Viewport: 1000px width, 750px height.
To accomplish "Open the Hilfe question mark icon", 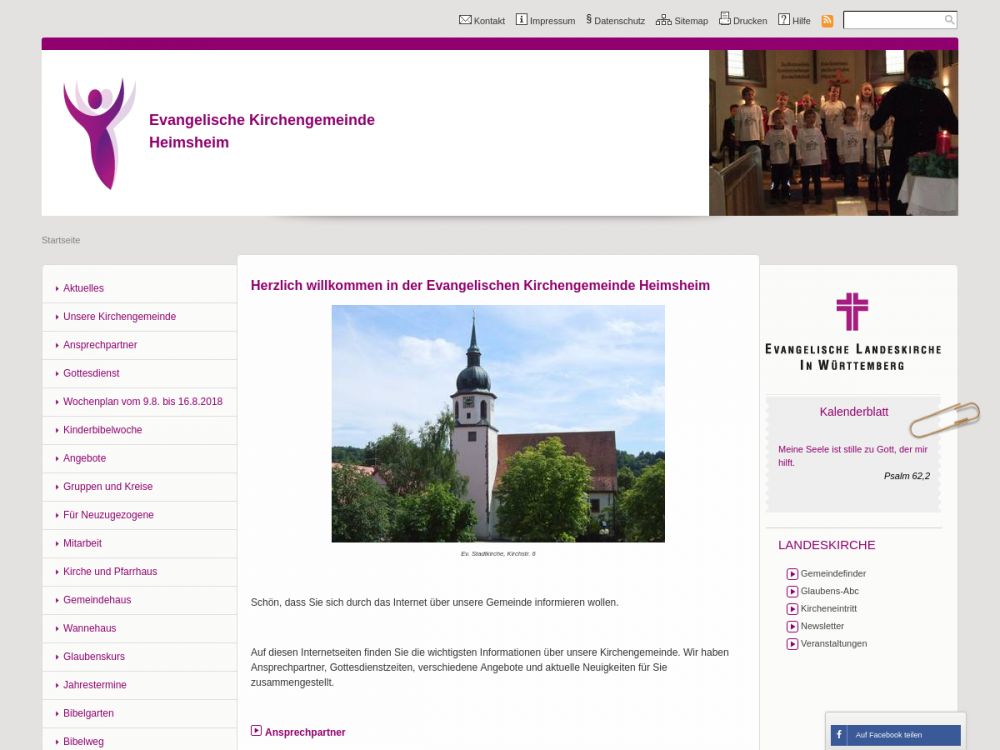I will tap(784, 20).
